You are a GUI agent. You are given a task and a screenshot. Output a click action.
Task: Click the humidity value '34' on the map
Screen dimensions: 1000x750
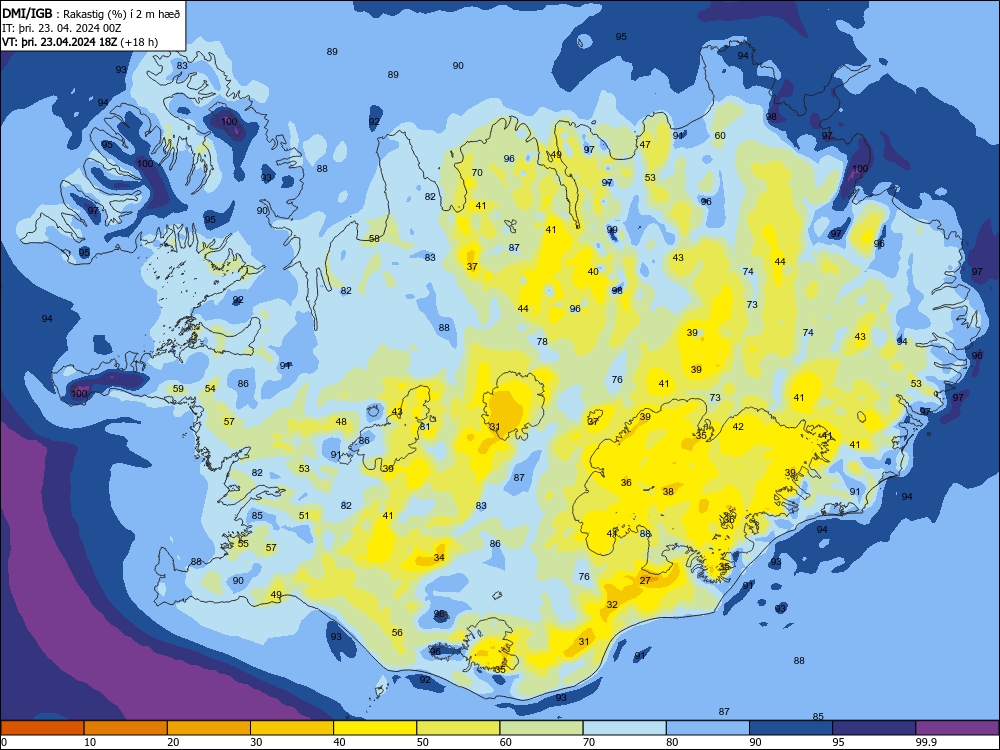tap(439, 557)
